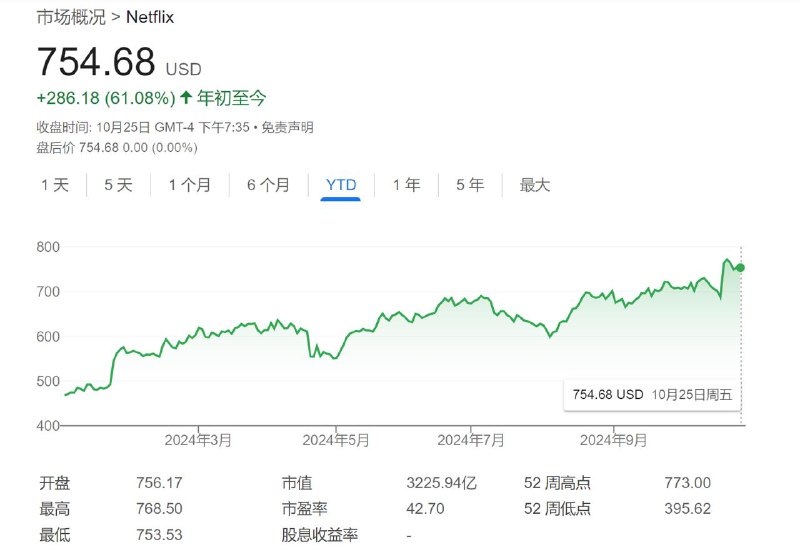This screenshot has width=800, height=552.
Task: Select the 最大 range tab
Action: click(535, 185)
